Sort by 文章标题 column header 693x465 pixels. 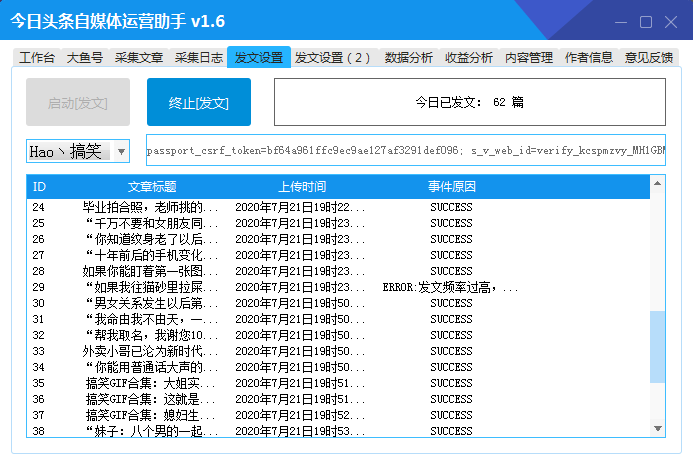pyautogui.click(x=152, y=187)
